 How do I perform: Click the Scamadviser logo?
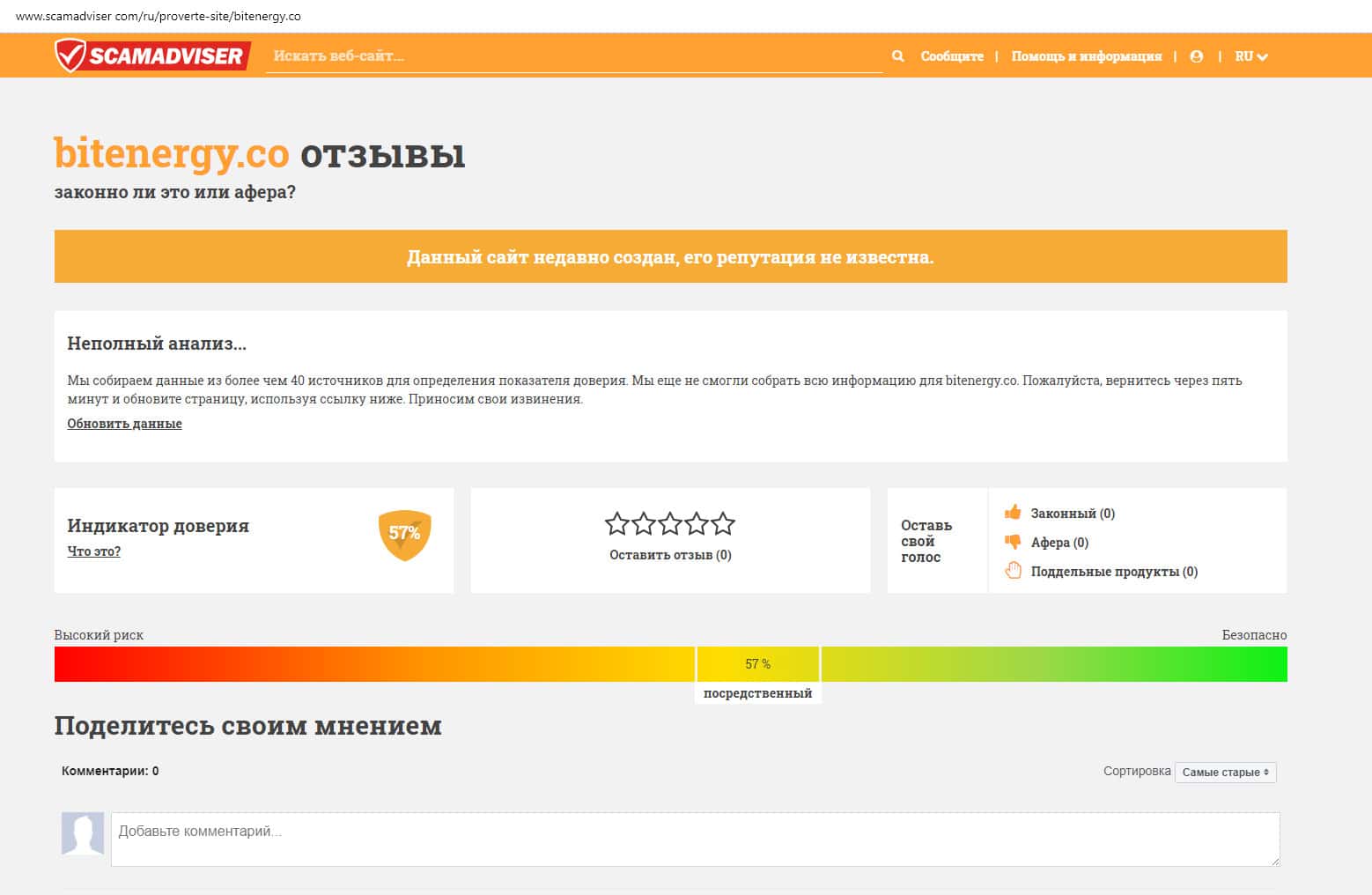click(152, 55)
